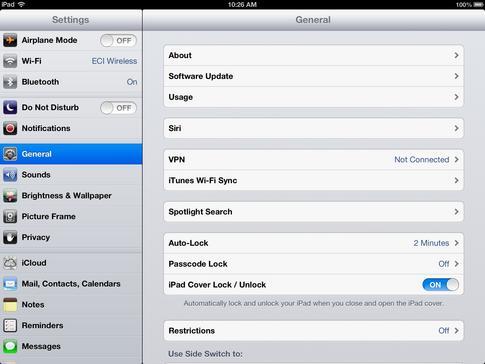Viewport: 485px width, 364px height.
Task: Tap the Brightness & Wallpaper flower icon
Action: click(x=10, y=196)
